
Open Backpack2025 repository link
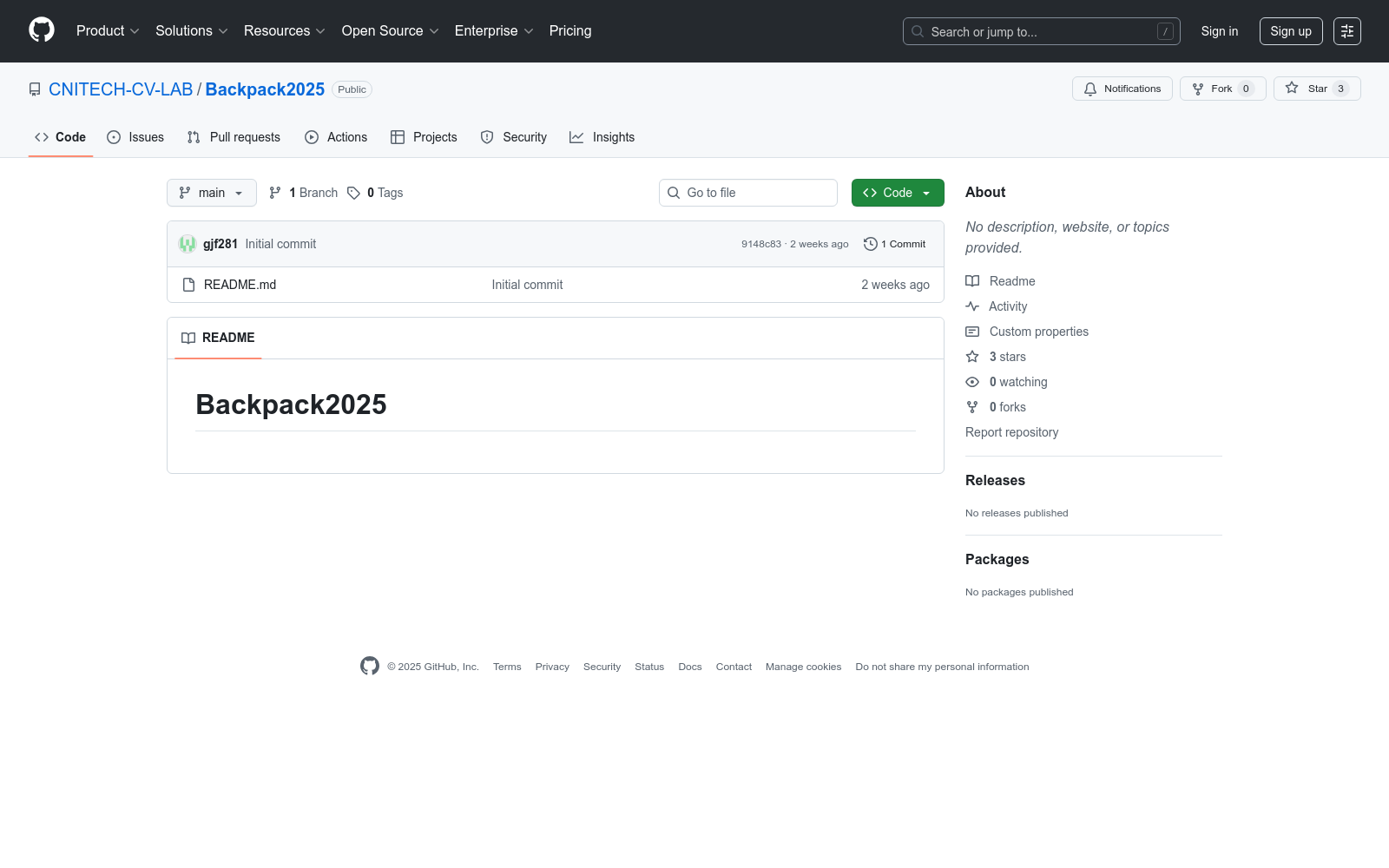point(265,89)
